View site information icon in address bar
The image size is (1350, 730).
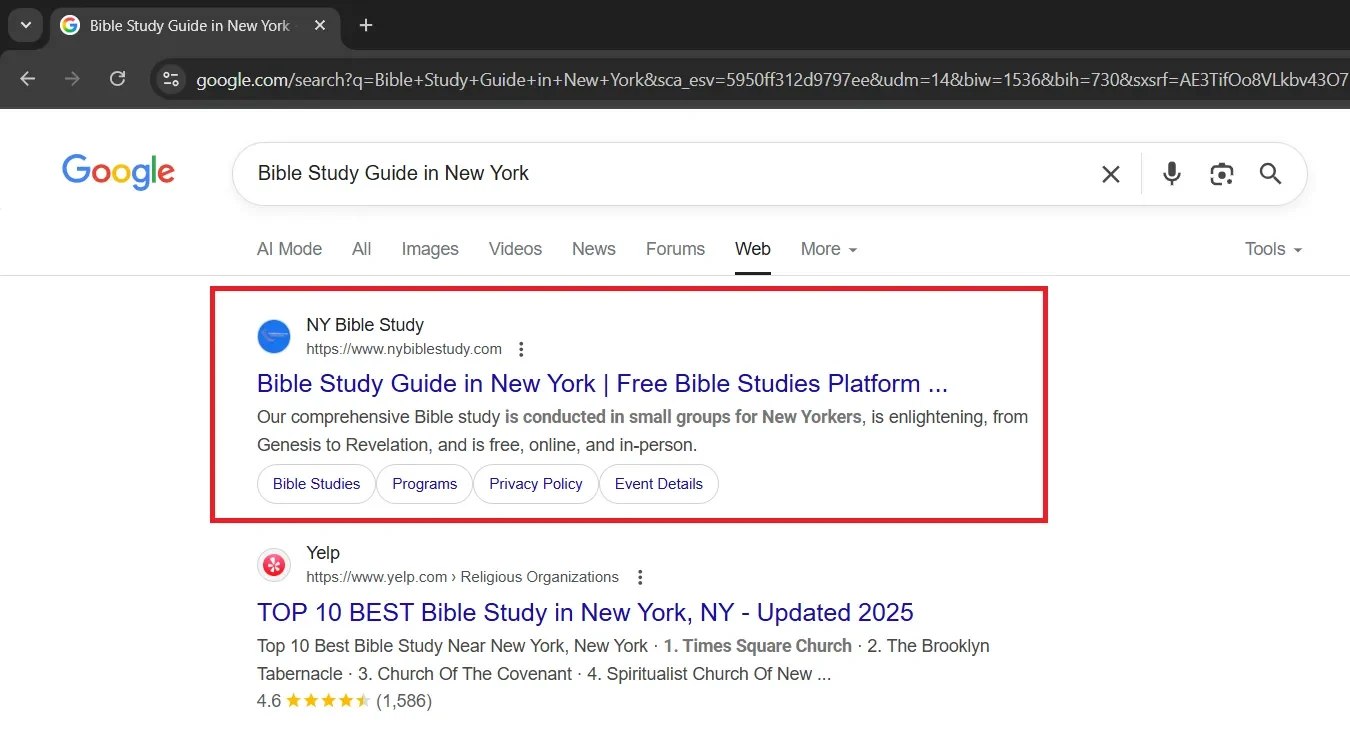tap(171, 79)
